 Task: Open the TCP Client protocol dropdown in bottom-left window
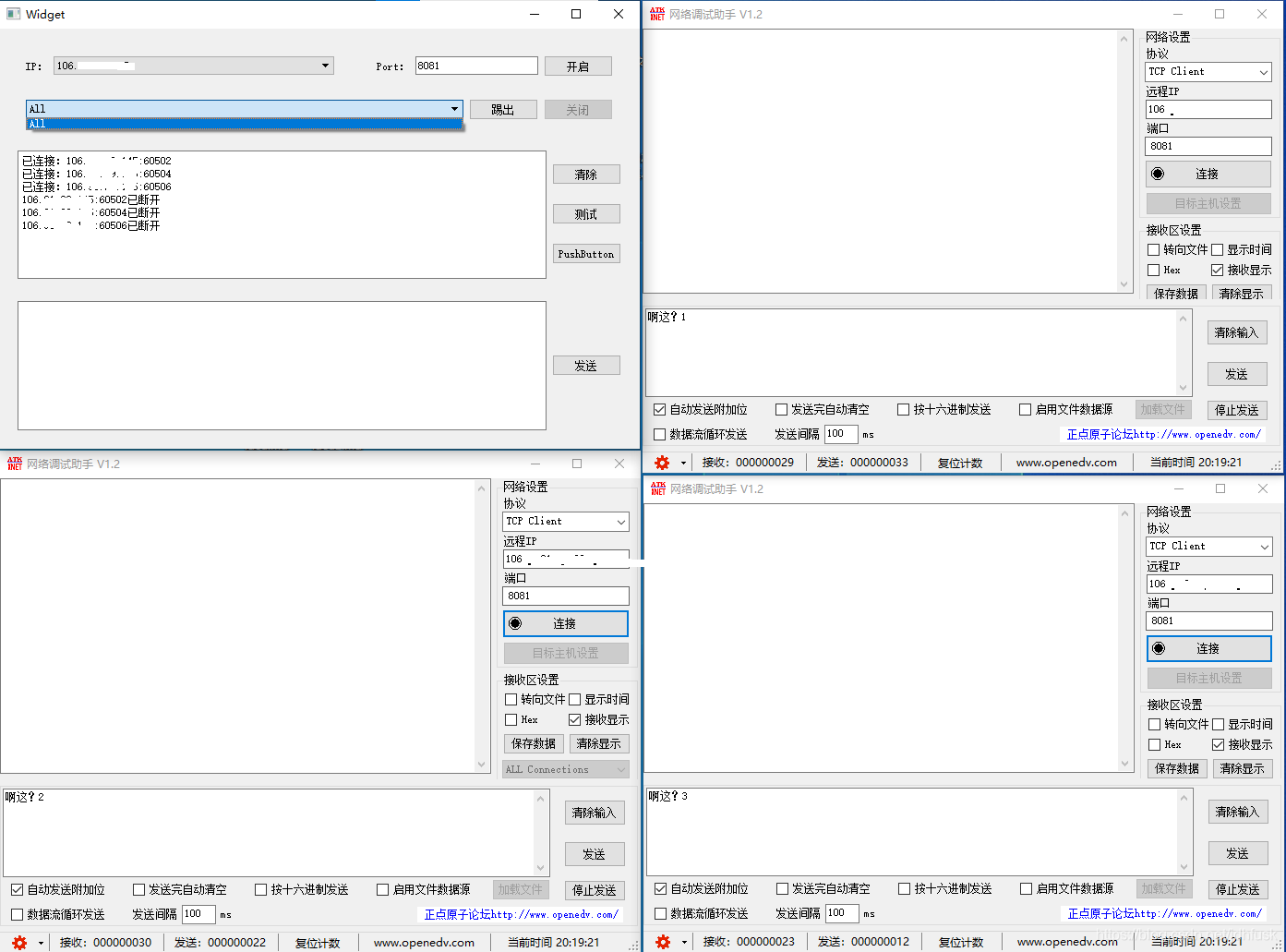click(620, 521)
